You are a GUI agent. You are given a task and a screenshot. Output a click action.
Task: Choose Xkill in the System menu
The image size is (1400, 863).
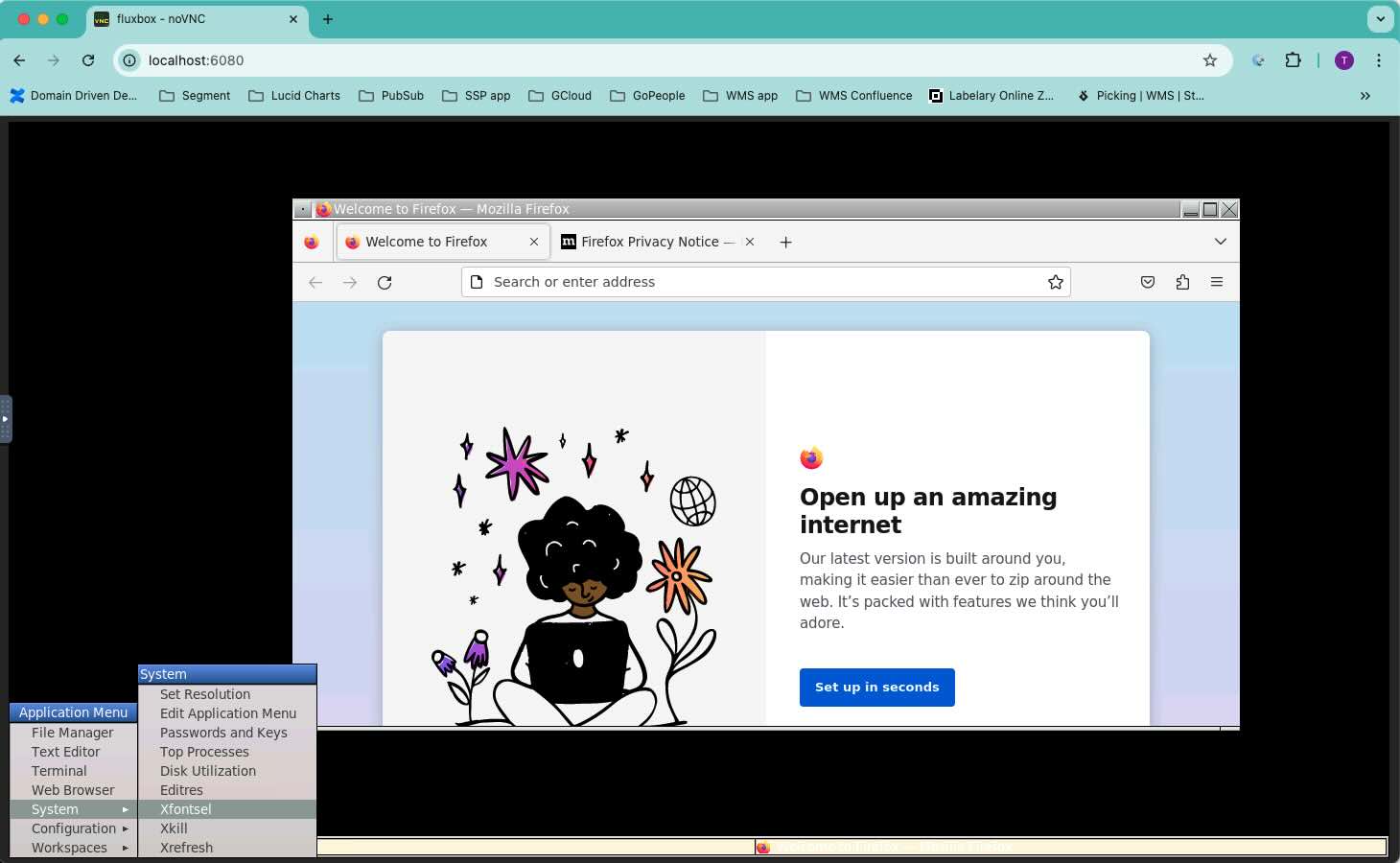pos(227,828)
